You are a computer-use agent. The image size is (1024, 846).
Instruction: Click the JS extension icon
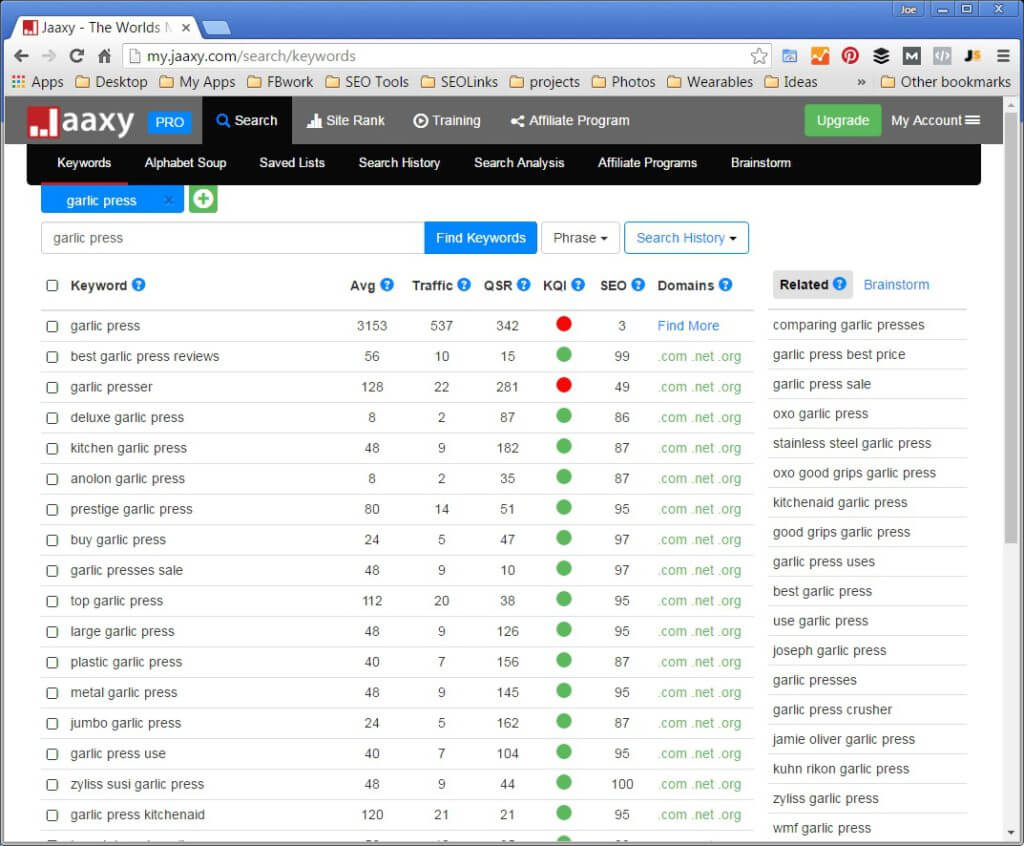[x=972, y=56]
